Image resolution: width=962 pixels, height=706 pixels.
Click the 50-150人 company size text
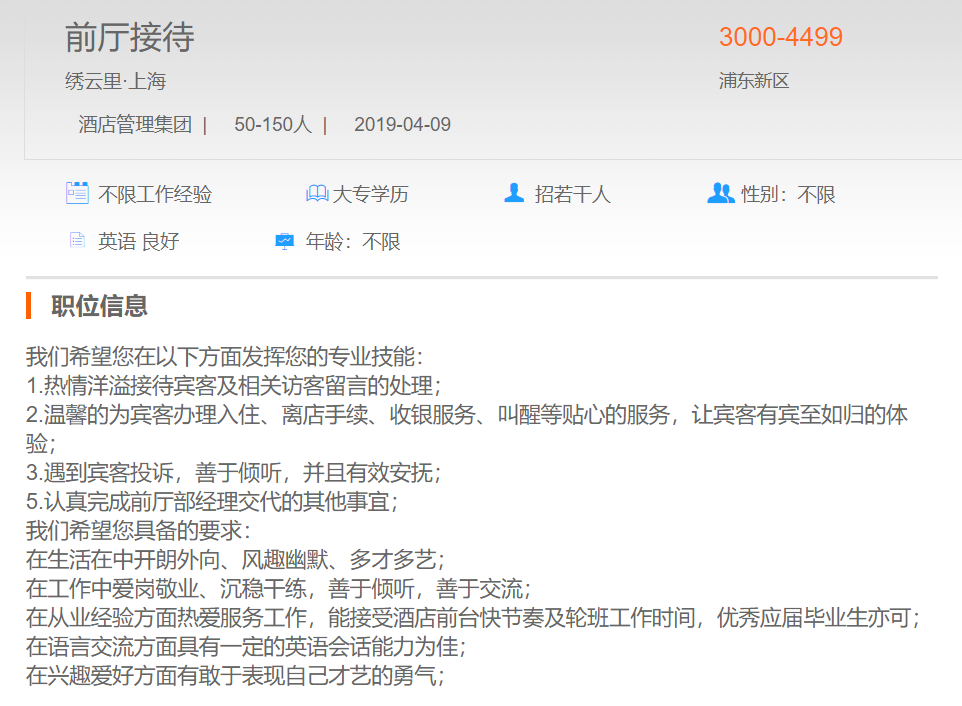pos(273,125)
